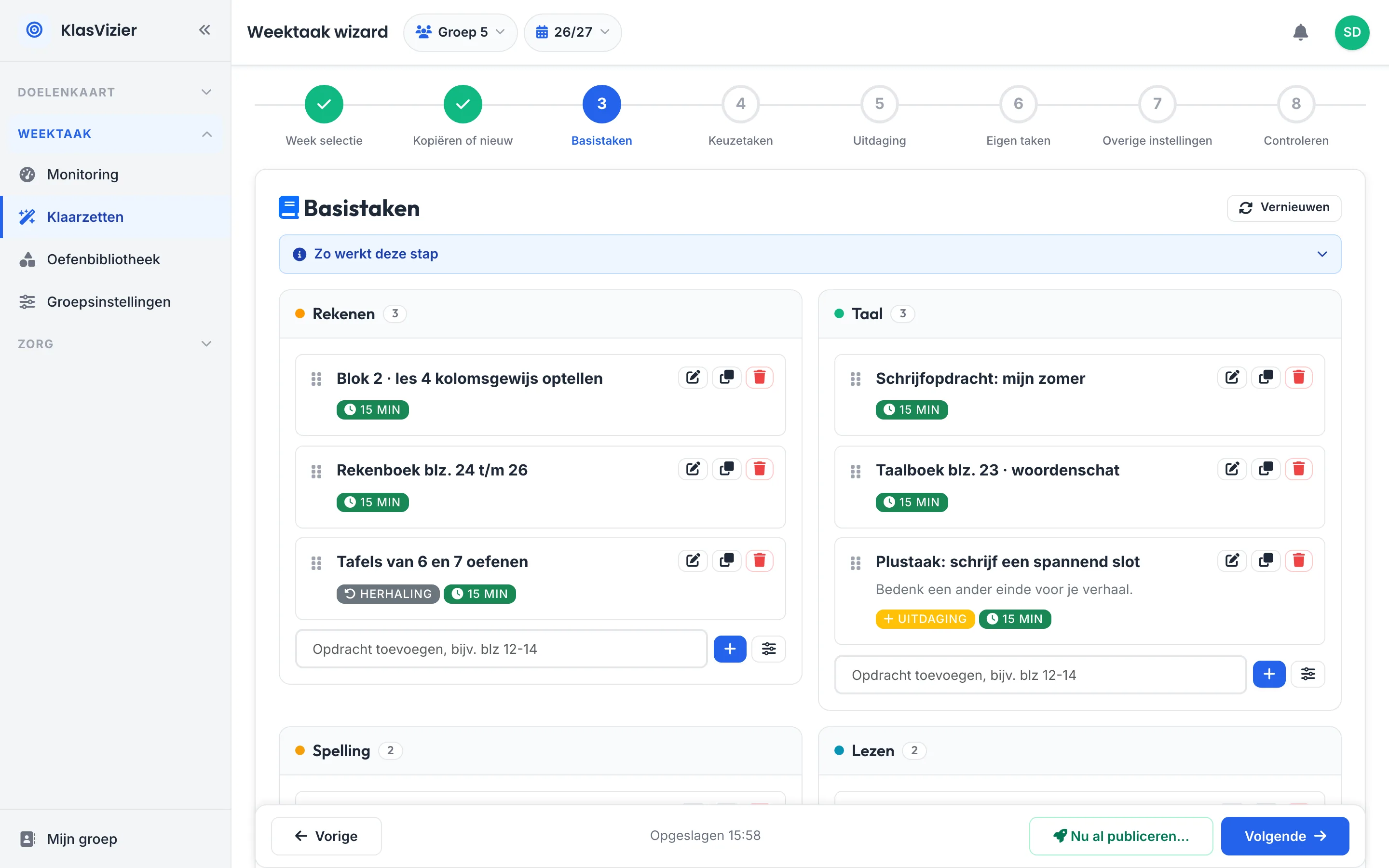Duplicate 'Taalboek blz. 23 · woordenschat' task
This screenshot has height=868, width=1389.
1265,469
